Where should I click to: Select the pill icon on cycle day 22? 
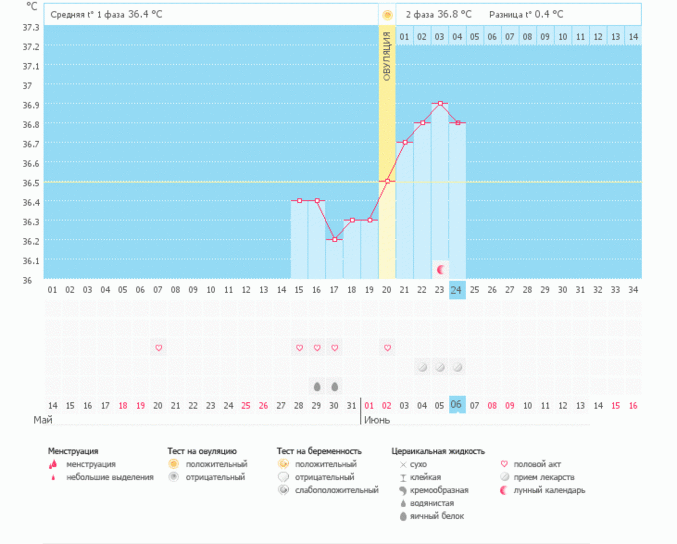(x=422, y=367)
